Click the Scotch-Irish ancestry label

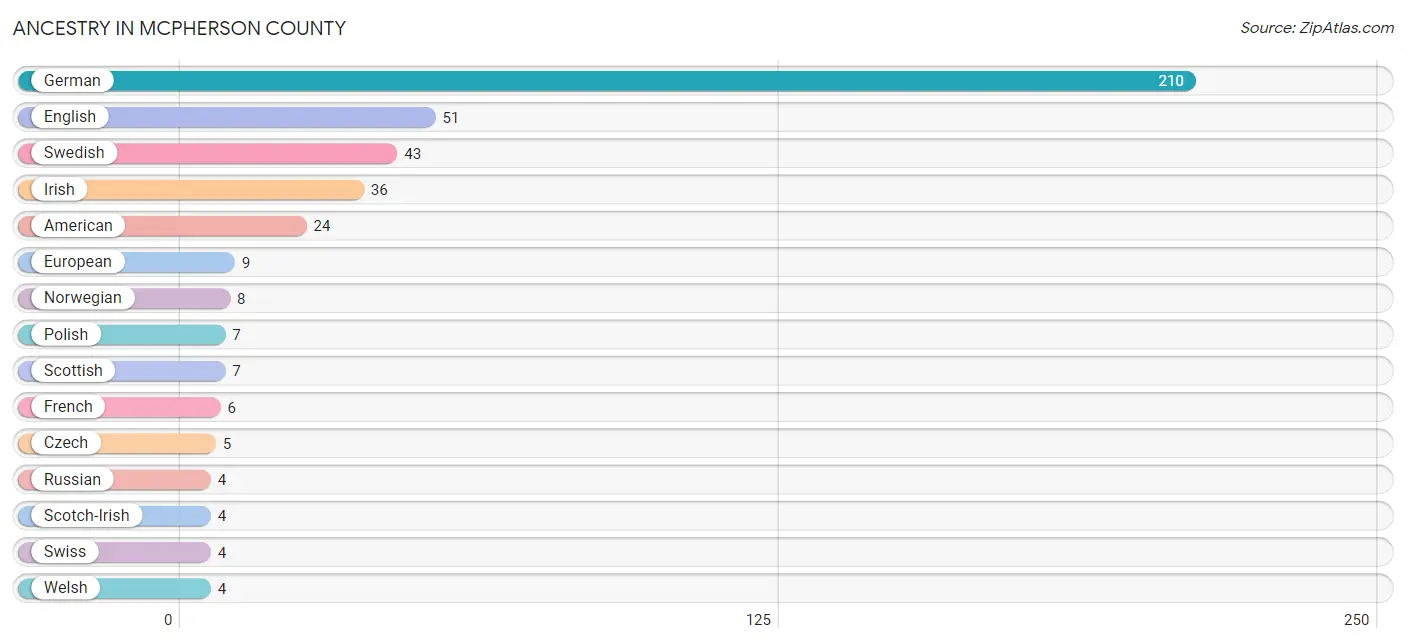click(87, 516)
